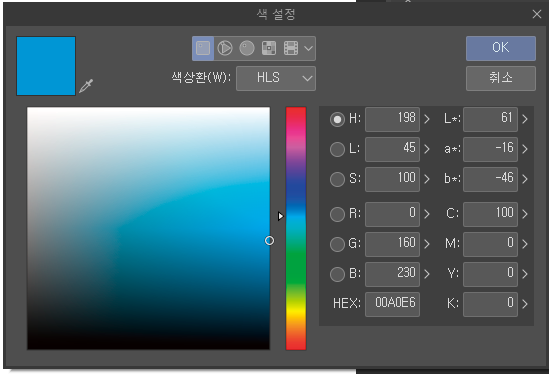Select the H radio button

tap(337, 119)
